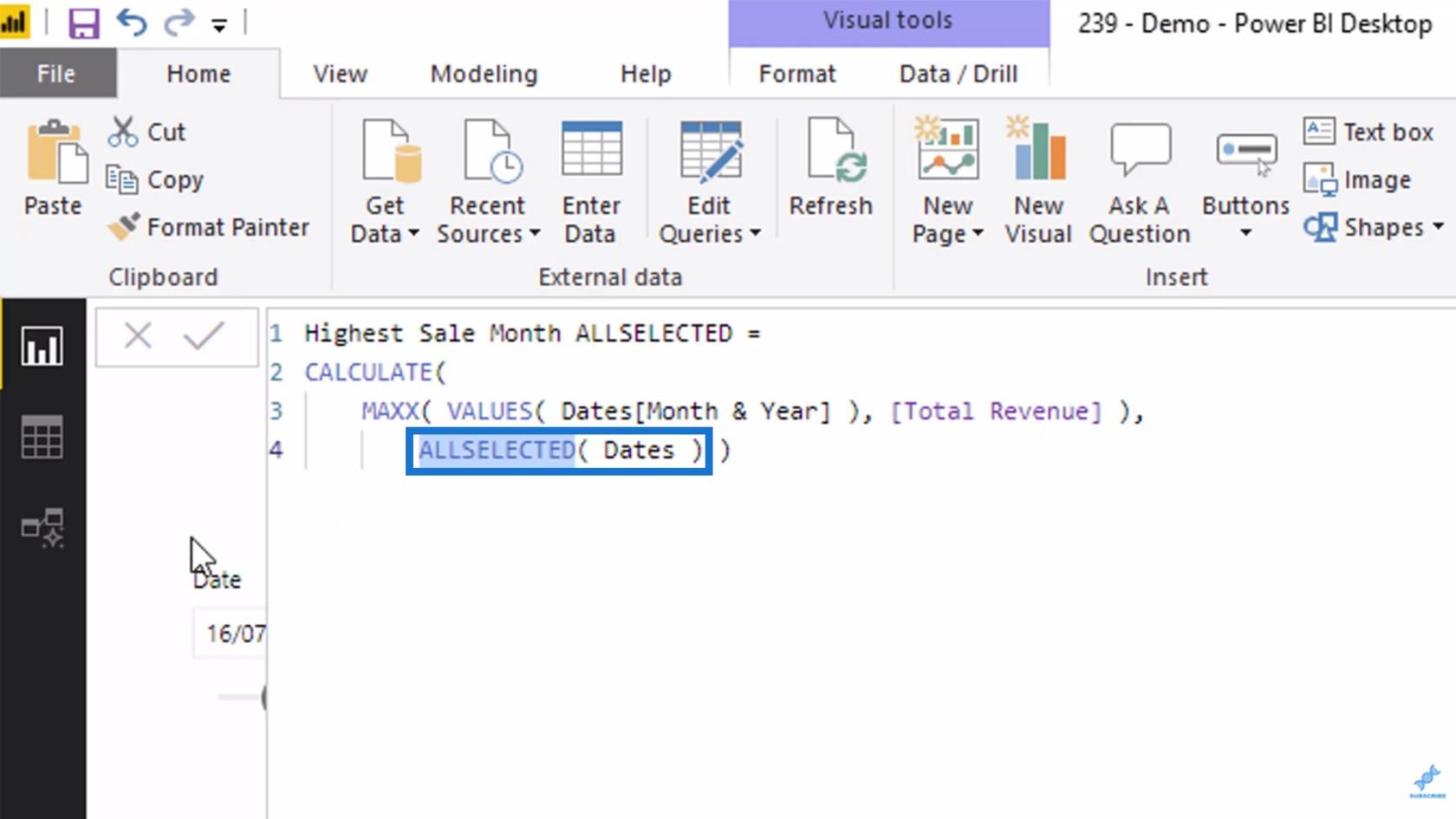Switch to Model view in sidebar
Viewport: 1456px width, 819px height.
point(42,527)
